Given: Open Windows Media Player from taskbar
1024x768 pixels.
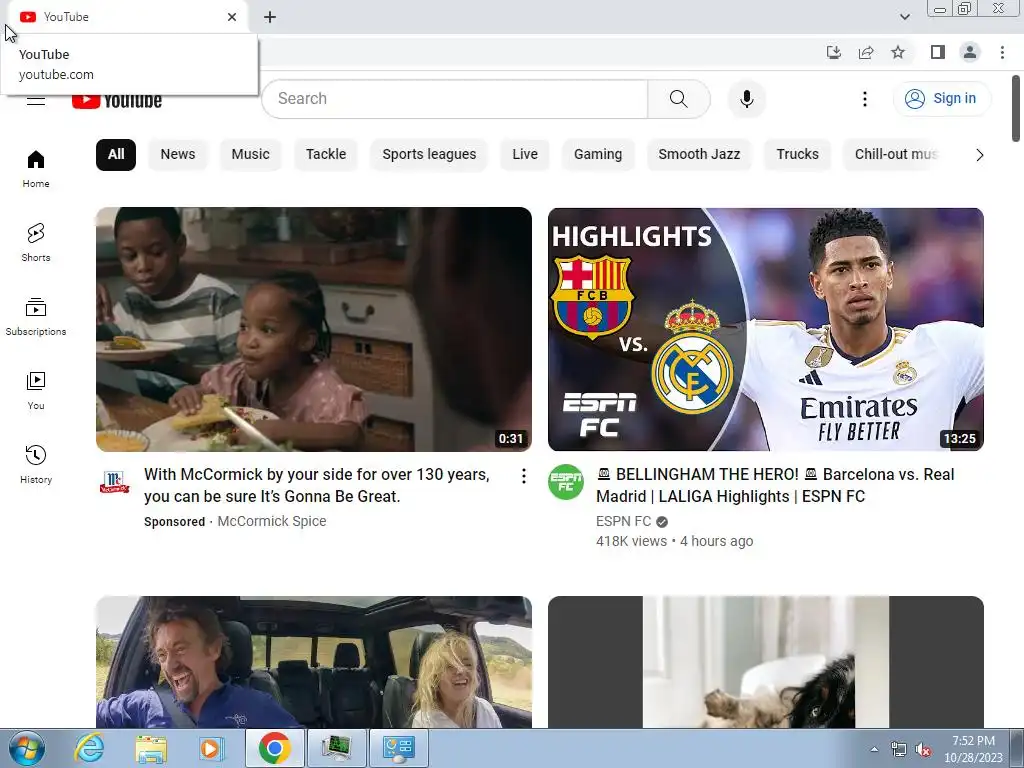Looking at the screenshot, I should tap(212, 748).
